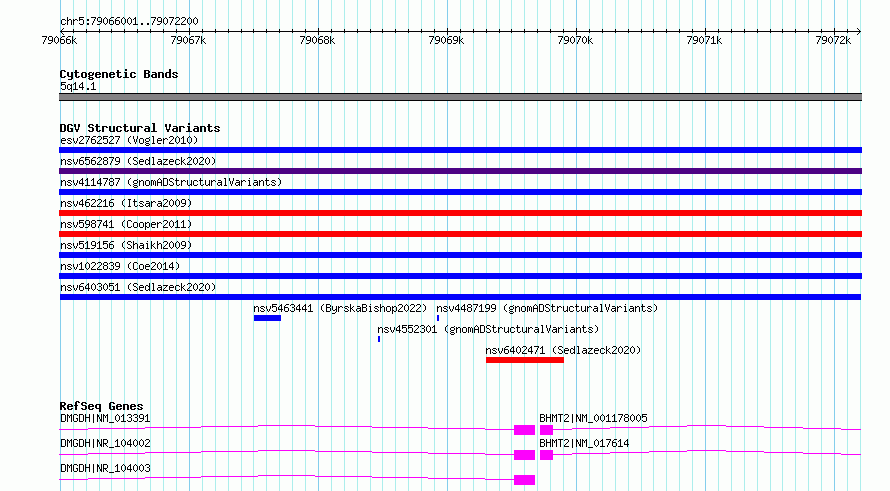The width and height of the screenshot is (890, 491).
Task: Open the nsv6403051 (Sedlazeck2020) label
Action: point(138,287)
